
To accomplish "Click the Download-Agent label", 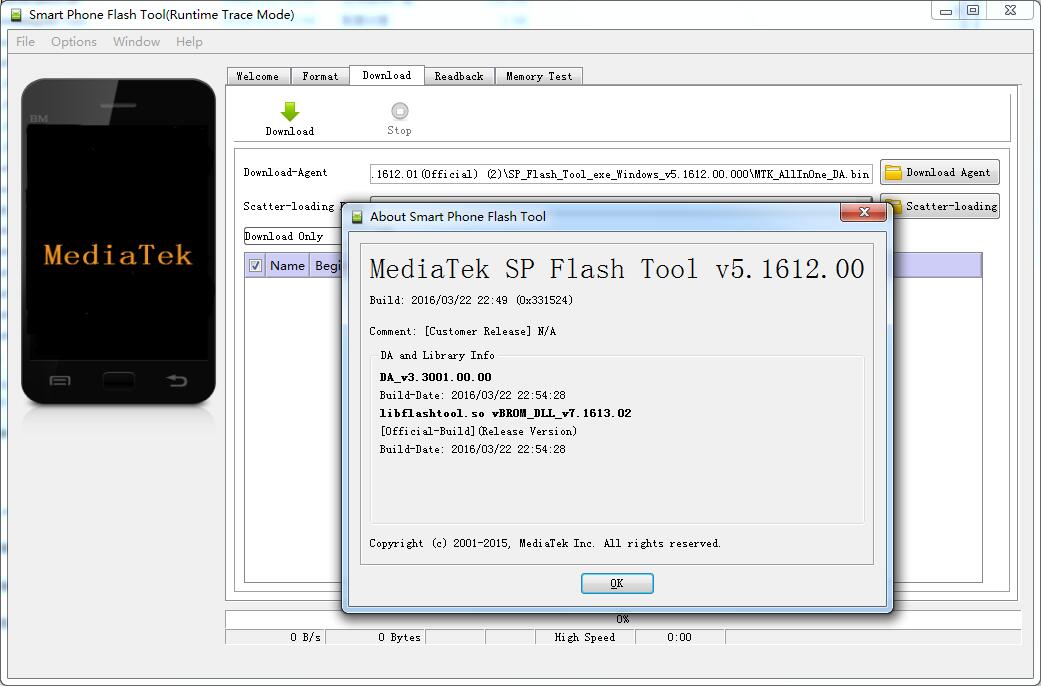I will 285,173.
